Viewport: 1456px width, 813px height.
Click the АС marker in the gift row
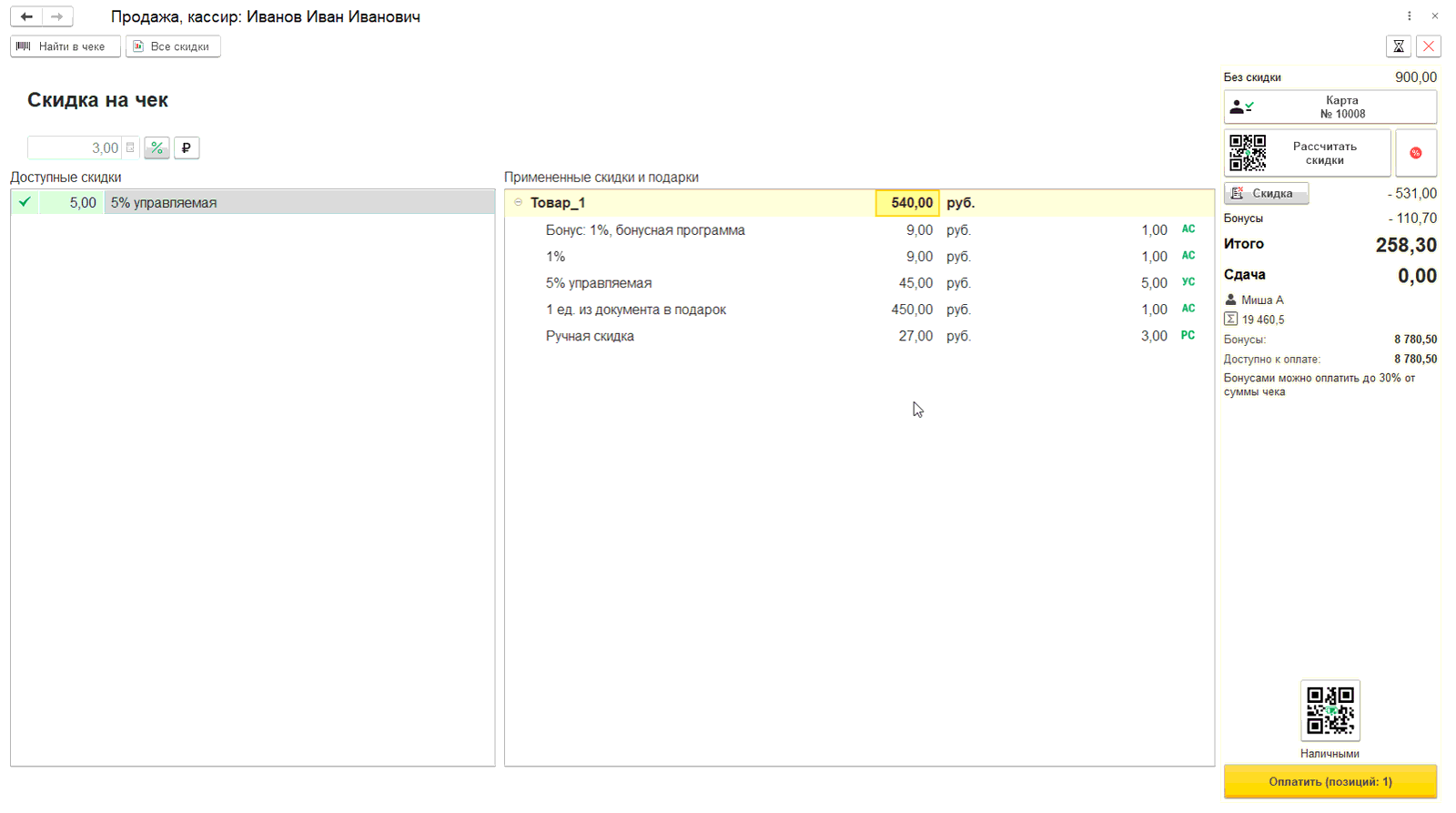coord(1188,309)
